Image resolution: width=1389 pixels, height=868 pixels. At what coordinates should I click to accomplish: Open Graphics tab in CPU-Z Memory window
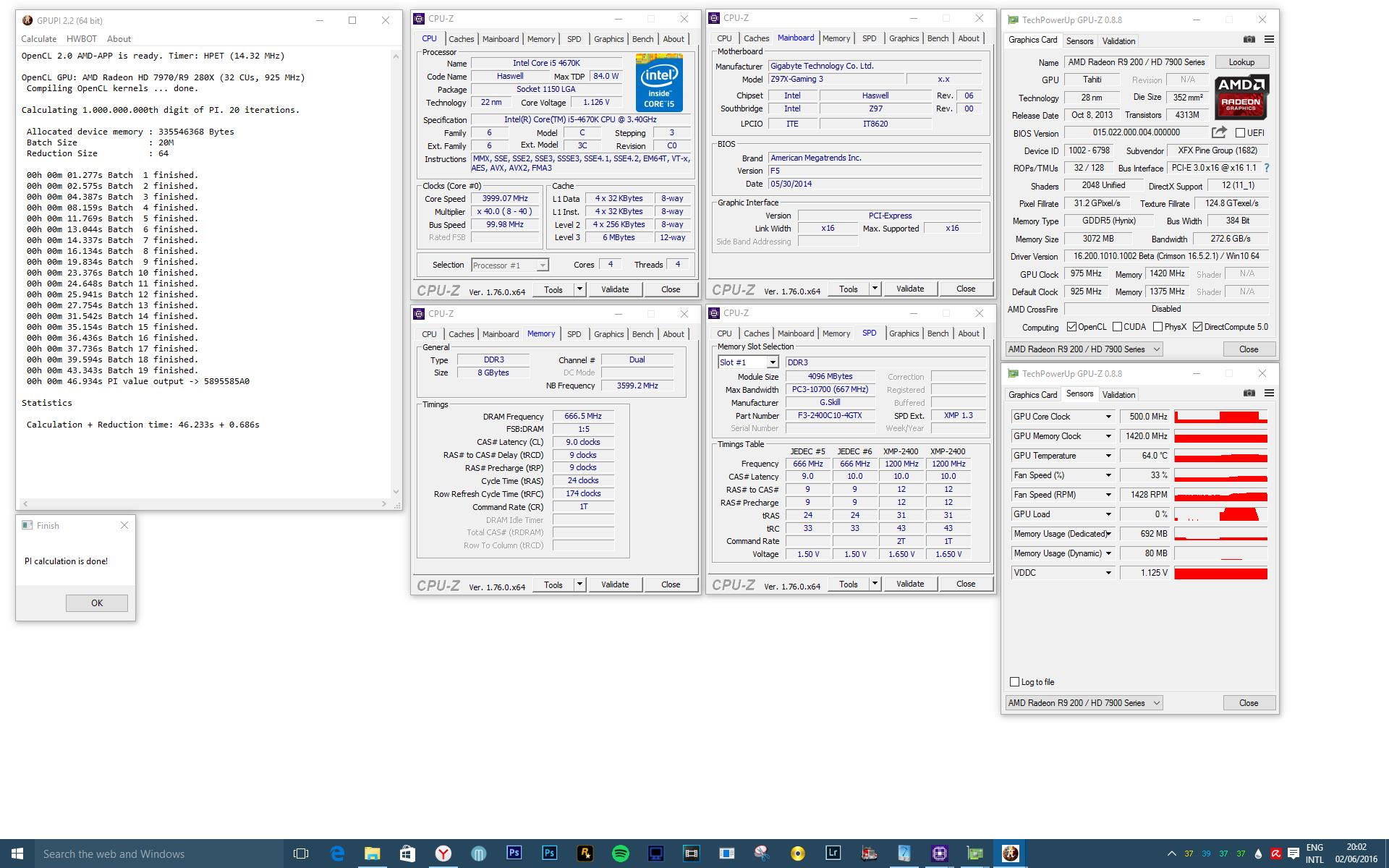[x=608, y=334]
